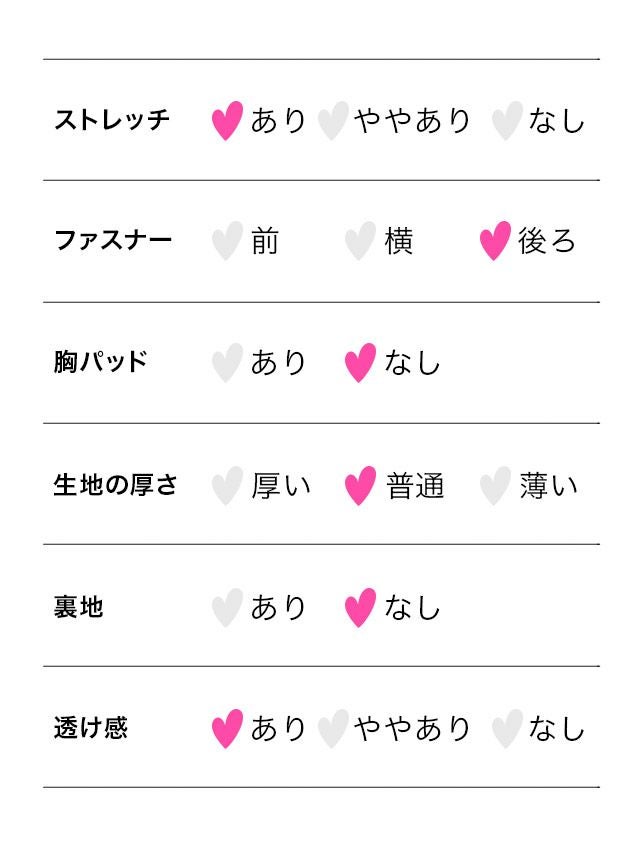Toggle the gray heart beside 裏地 あり

tap(227, 607)
